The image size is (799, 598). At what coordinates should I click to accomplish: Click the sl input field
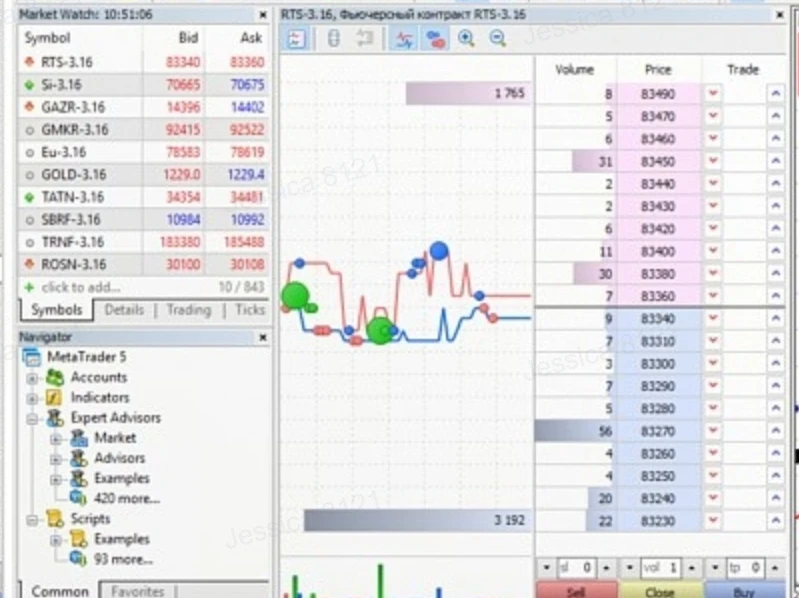pyautogui.click(x=576, y=567)
